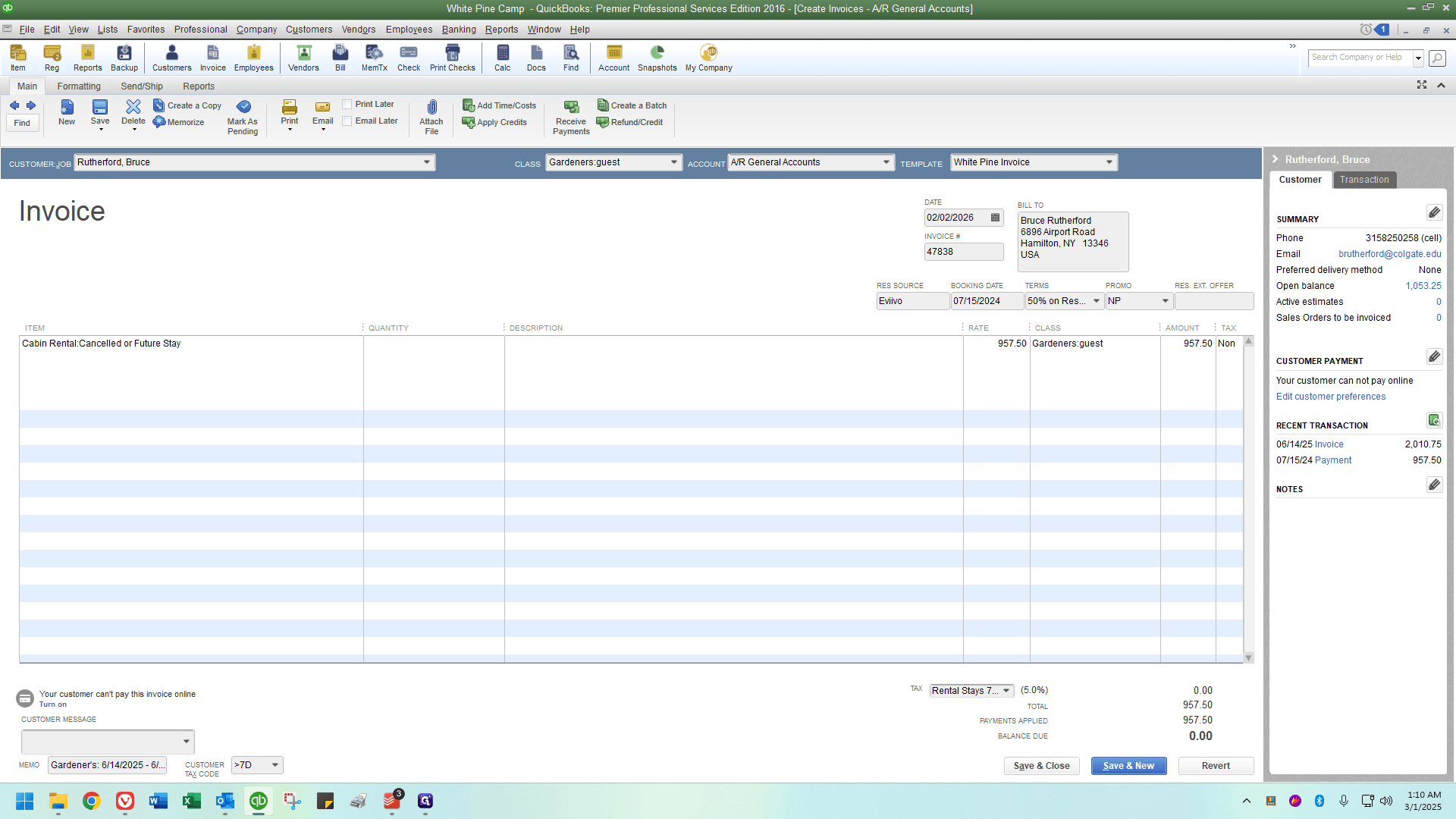Click Mark As Pending icon
The width and height of the screenshot is (1456, 819).
tap(243, 117)
